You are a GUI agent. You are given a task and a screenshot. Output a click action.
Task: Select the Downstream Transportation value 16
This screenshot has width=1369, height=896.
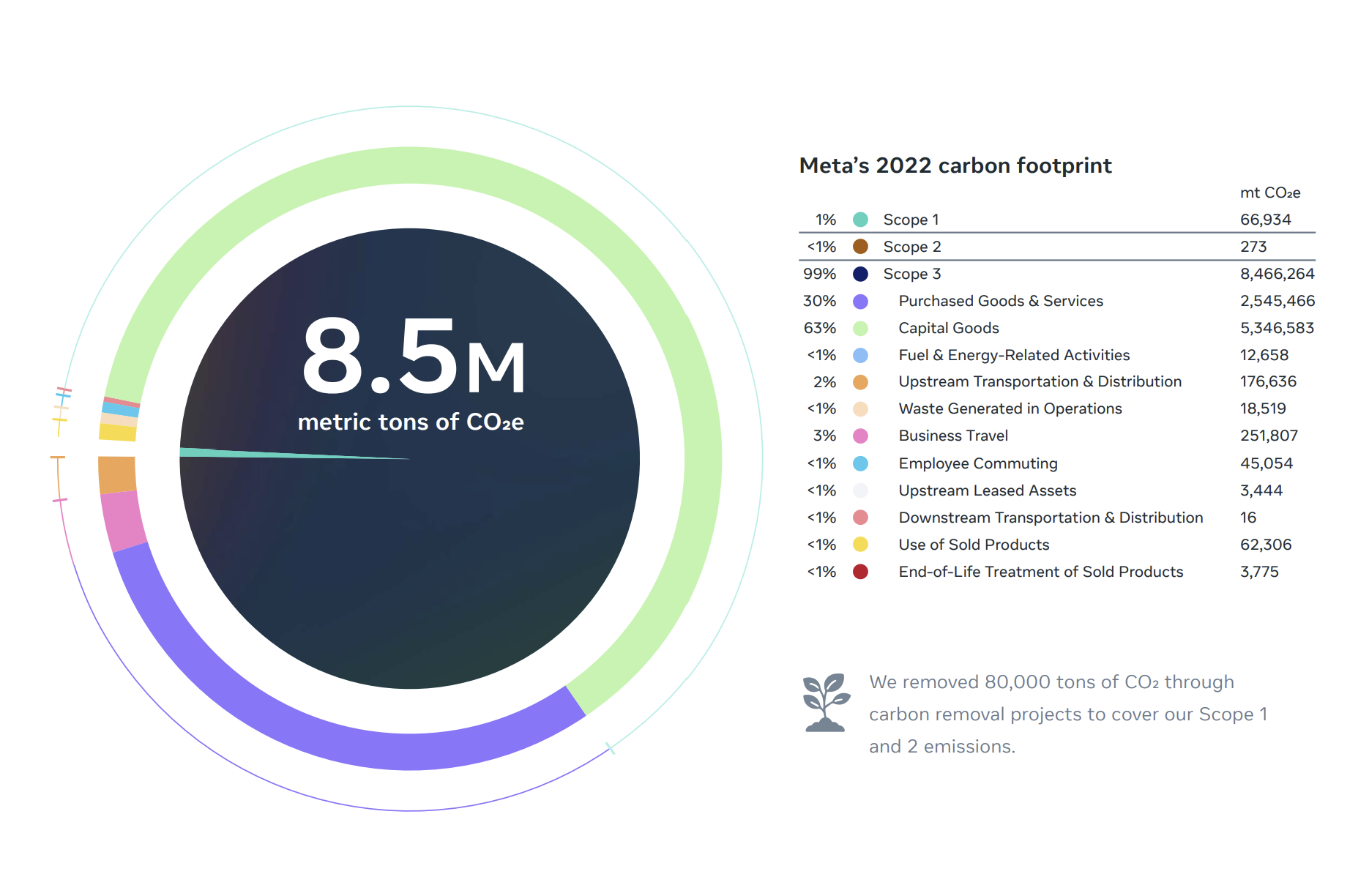click(1248, 518)
